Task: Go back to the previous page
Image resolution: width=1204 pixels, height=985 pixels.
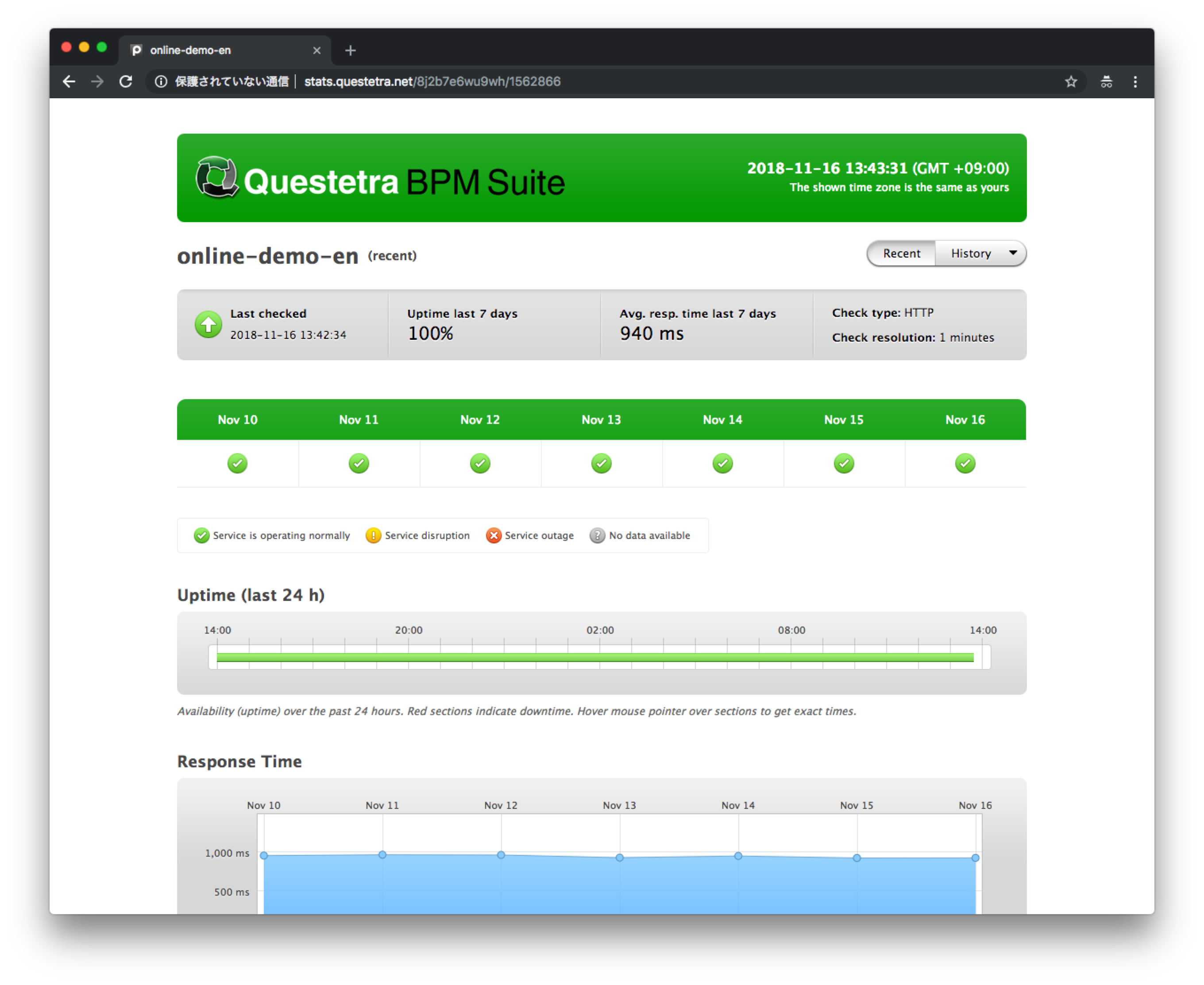Action: (69, 82)
